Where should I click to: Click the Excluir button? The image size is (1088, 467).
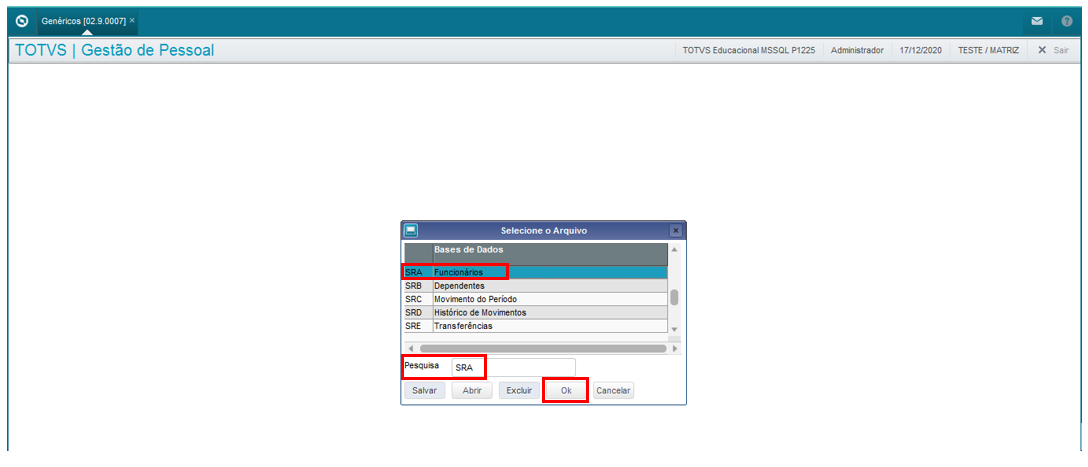(519, 391)
